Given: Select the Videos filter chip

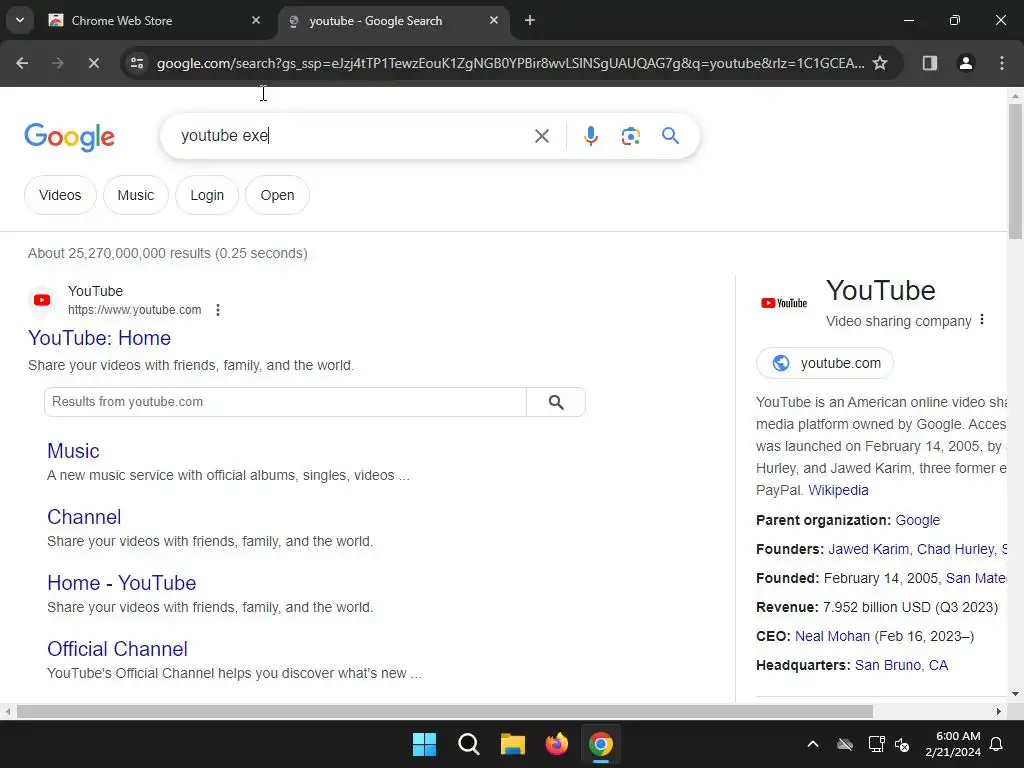Looking at the screenshot, I should tap(60, 195).
